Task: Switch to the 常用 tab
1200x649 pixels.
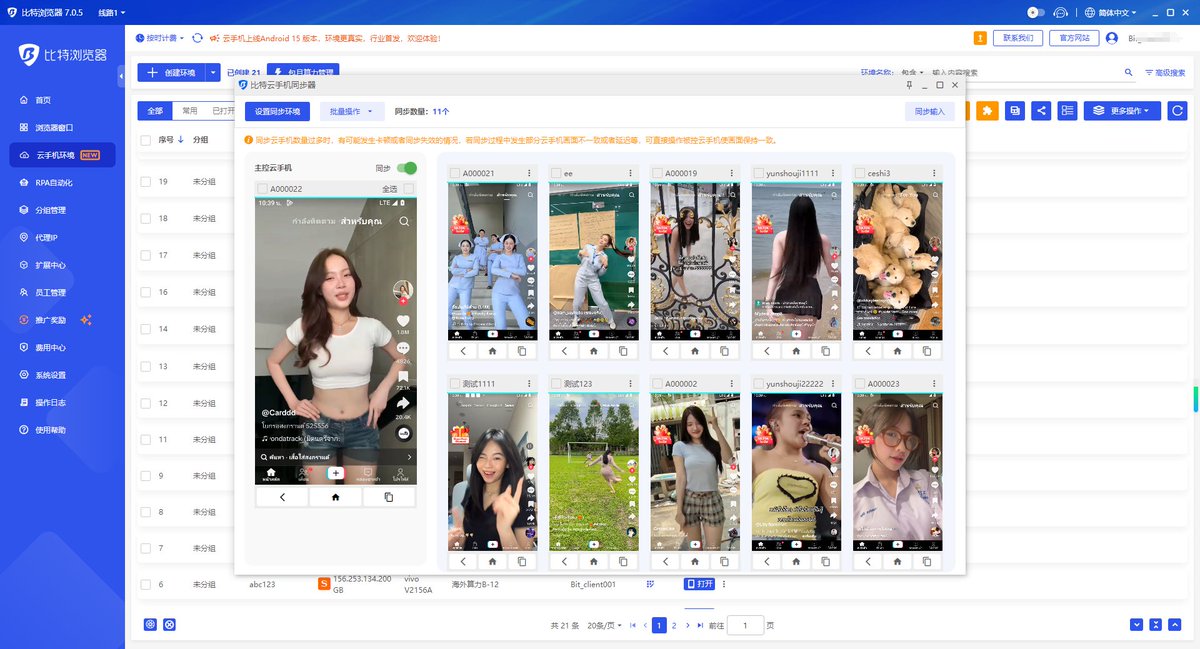Action: click(189, 110)
